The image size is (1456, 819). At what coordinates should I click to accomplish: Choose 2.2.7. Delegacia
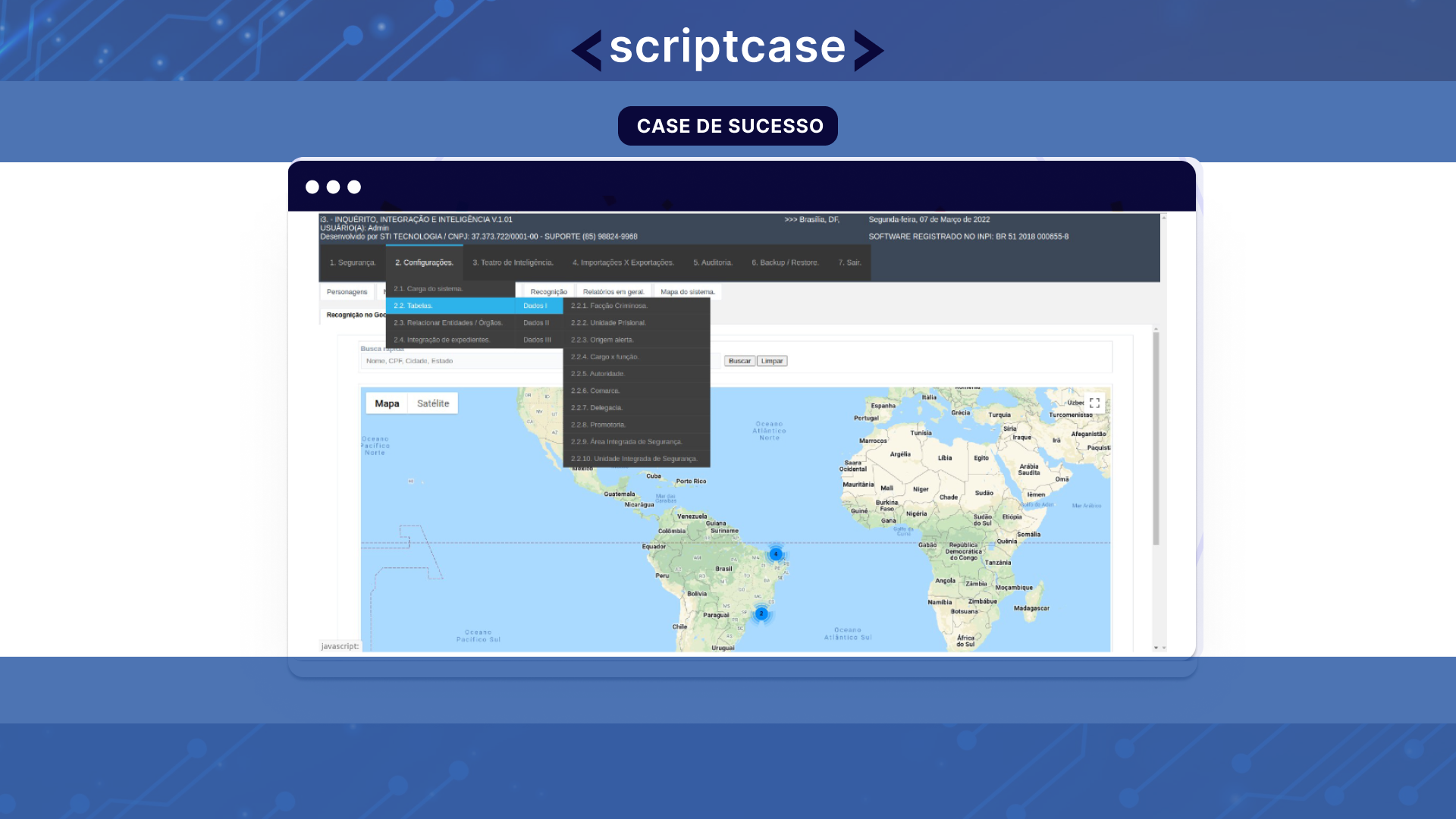(x=636, y=408)
